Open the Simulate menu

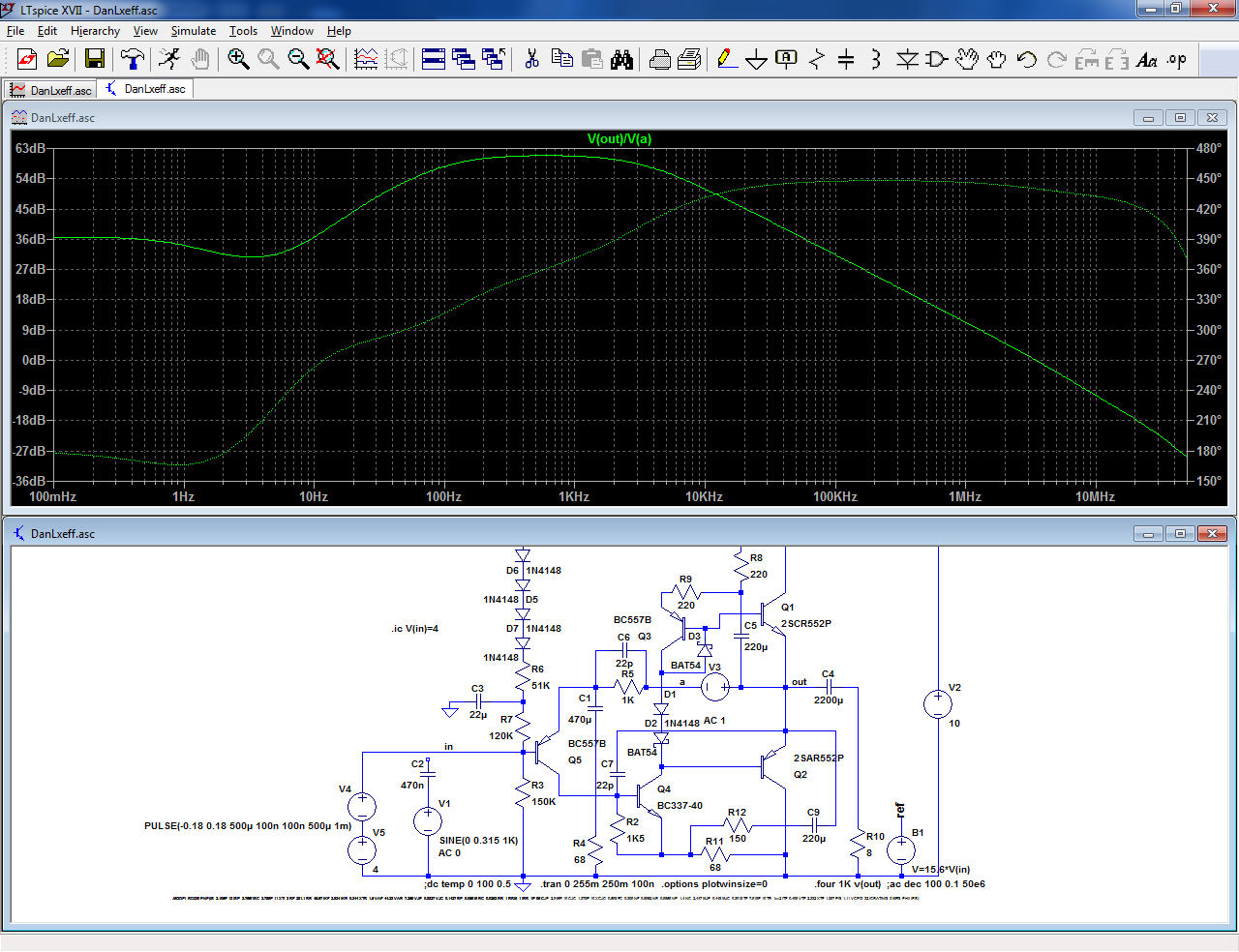[194, 31]
